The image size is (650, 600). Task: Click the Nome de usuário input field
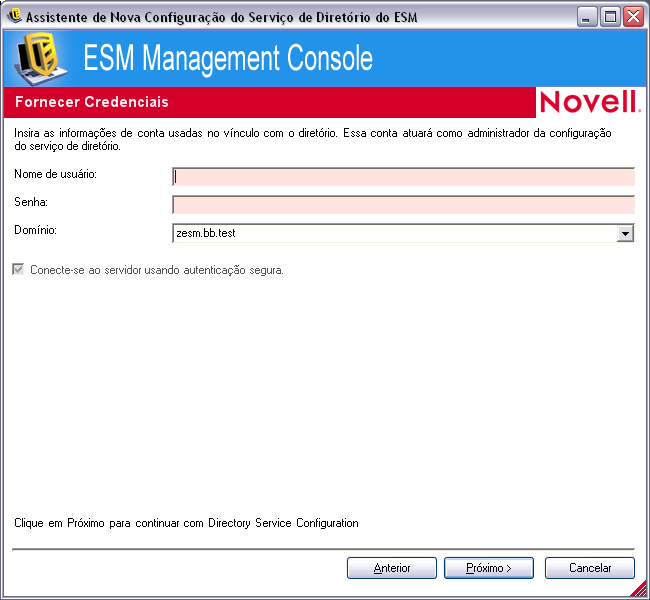pyautogui.click(x=403, y=177)
